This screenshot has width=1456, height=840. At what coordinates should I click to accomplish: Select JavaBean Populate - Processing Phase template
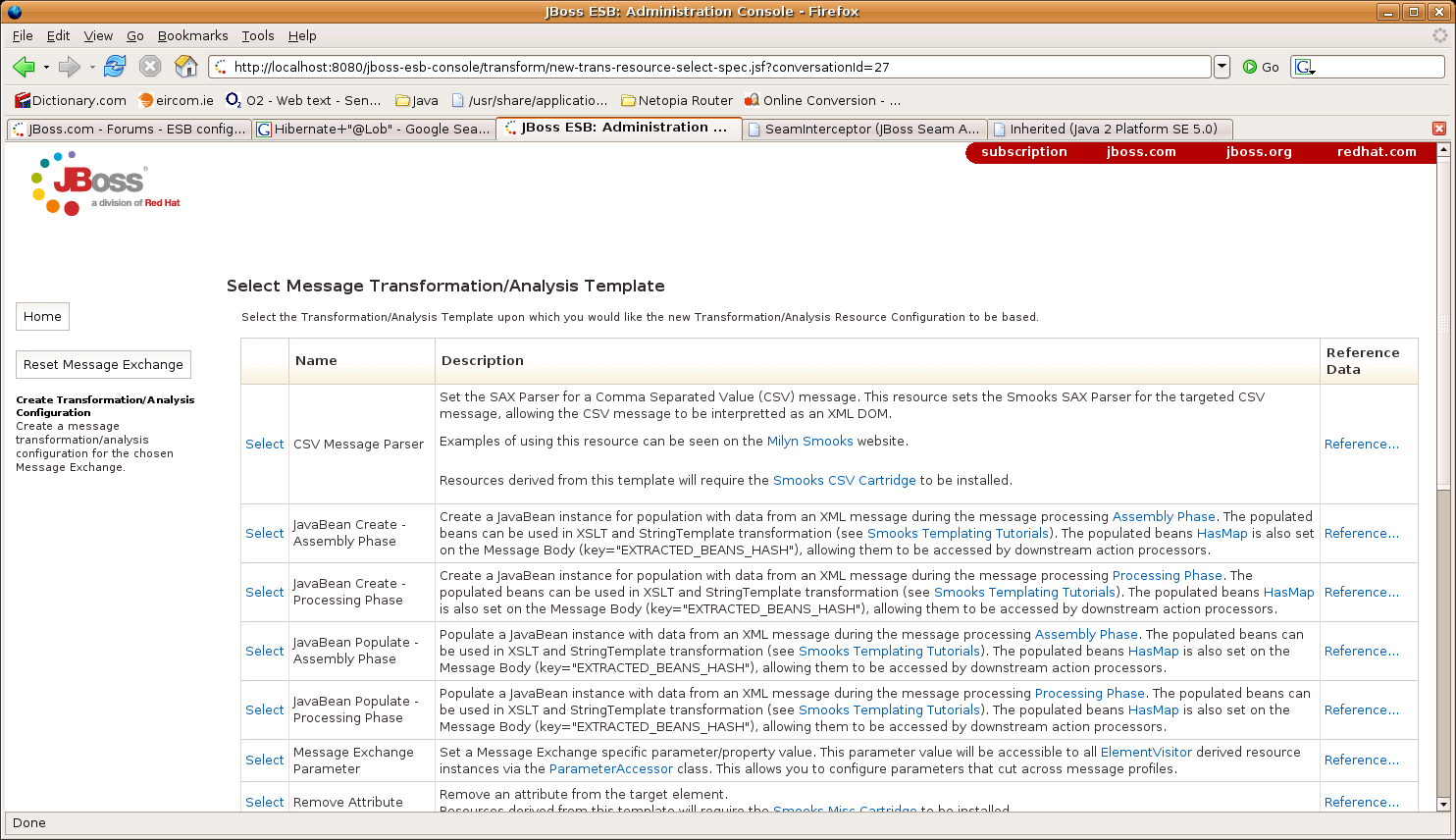tap(265, 709)
